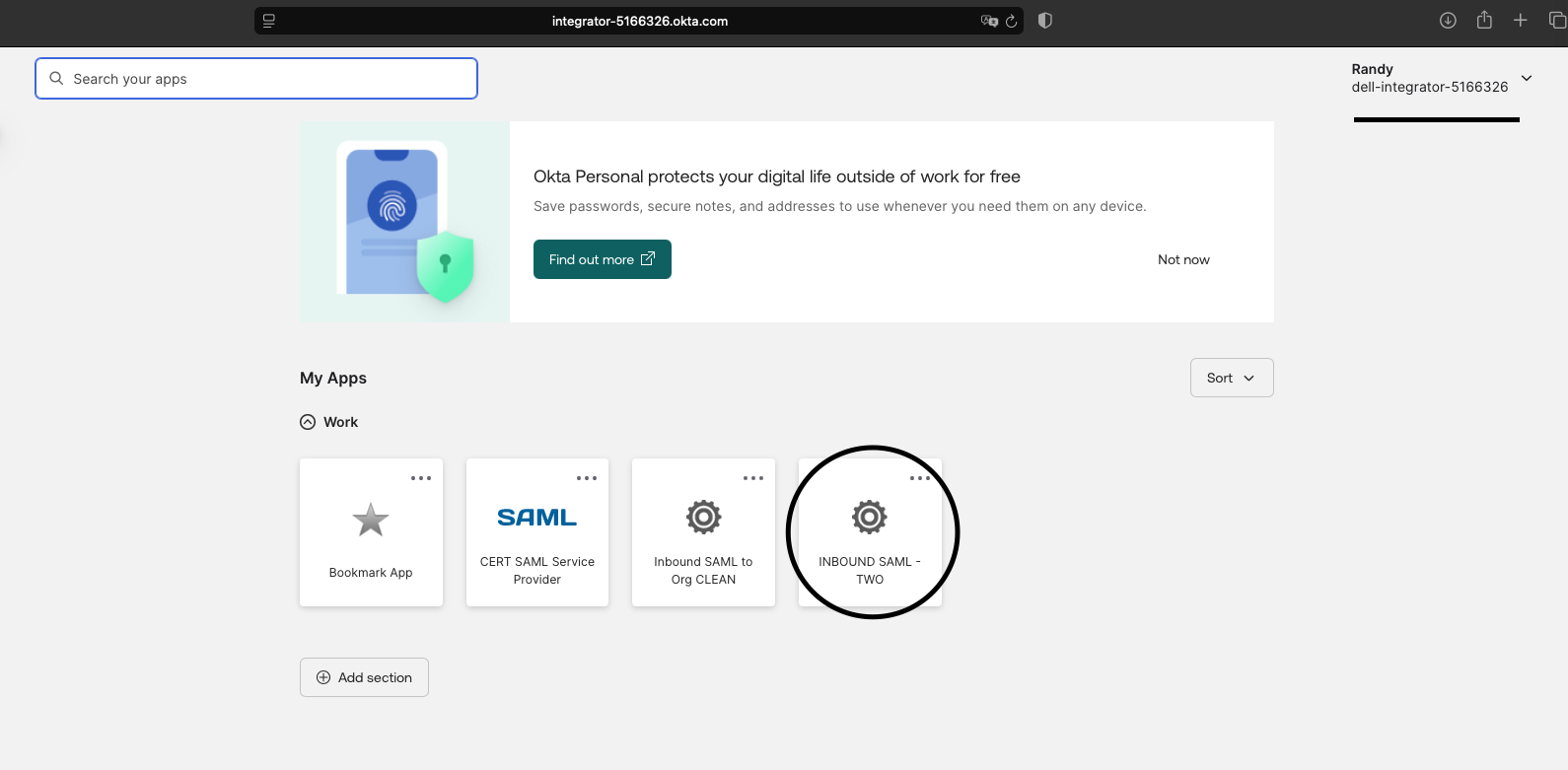Launch INBOUND SAML - TWO gear icon

pyautogui.click(x=869, y=517)
